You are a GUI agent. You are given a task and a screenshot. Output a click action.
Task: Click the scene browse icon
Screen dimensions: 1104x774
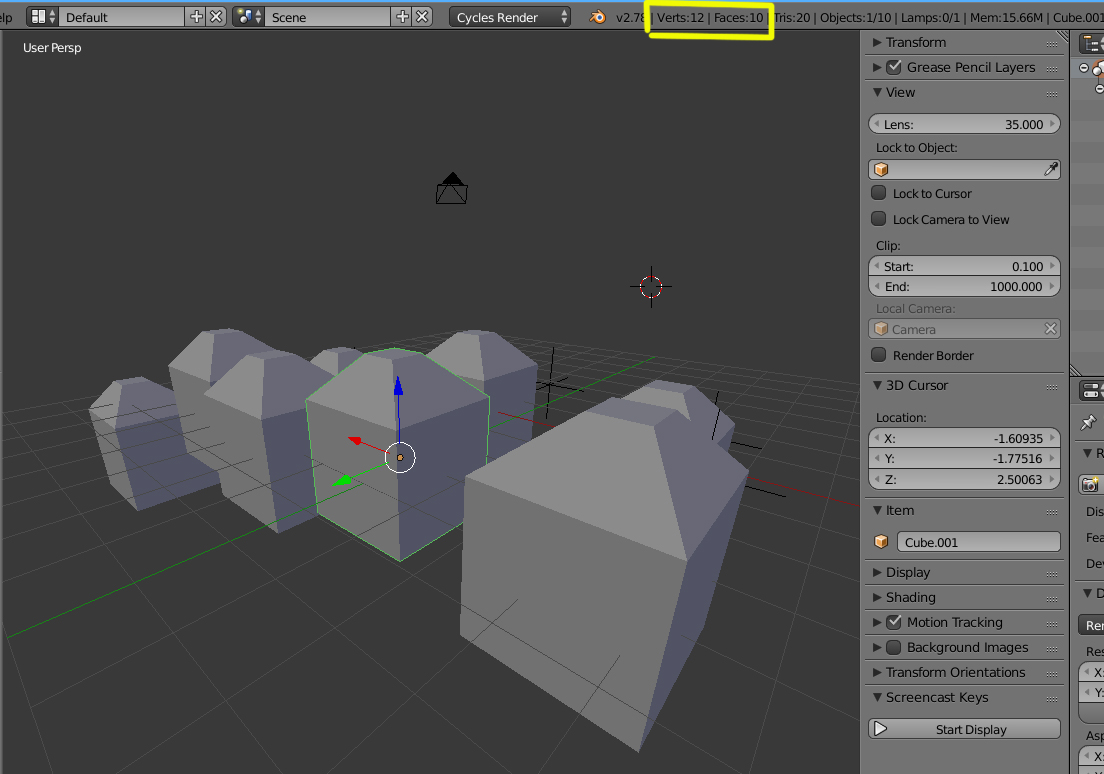pos(248,17)
